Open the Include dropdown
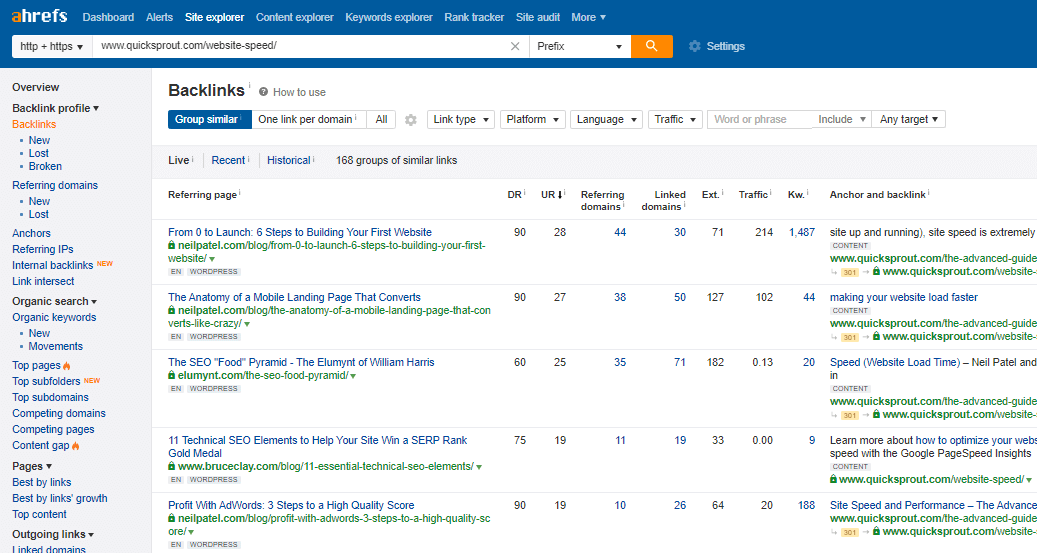The image size is (1037, 553). tap(841, 119)
